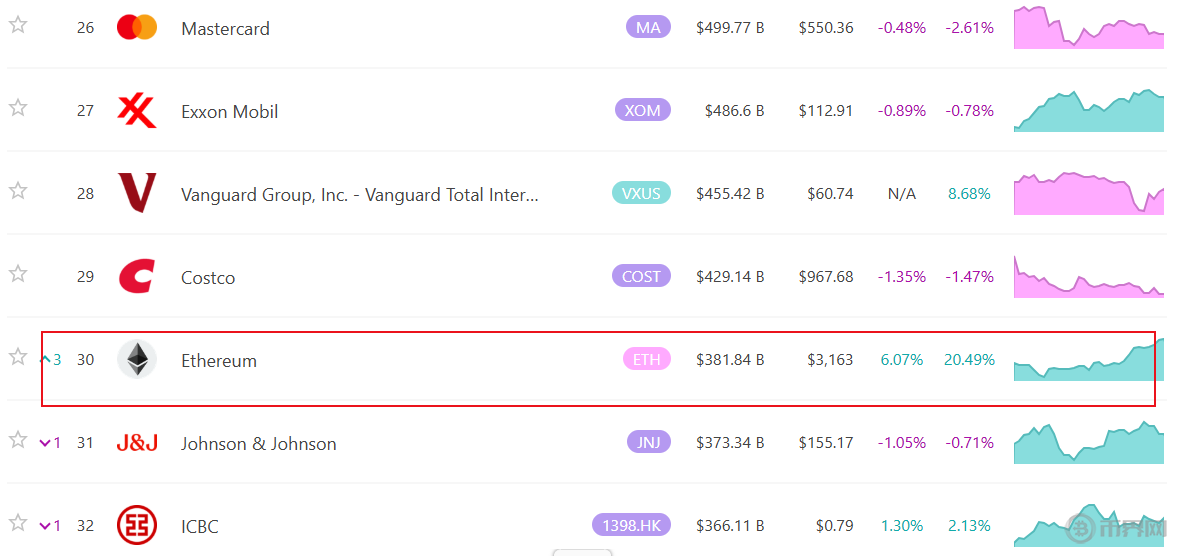Click the J&J logo icon
1178x556 pixels.
pyautogui.click(x=137, y=443)
